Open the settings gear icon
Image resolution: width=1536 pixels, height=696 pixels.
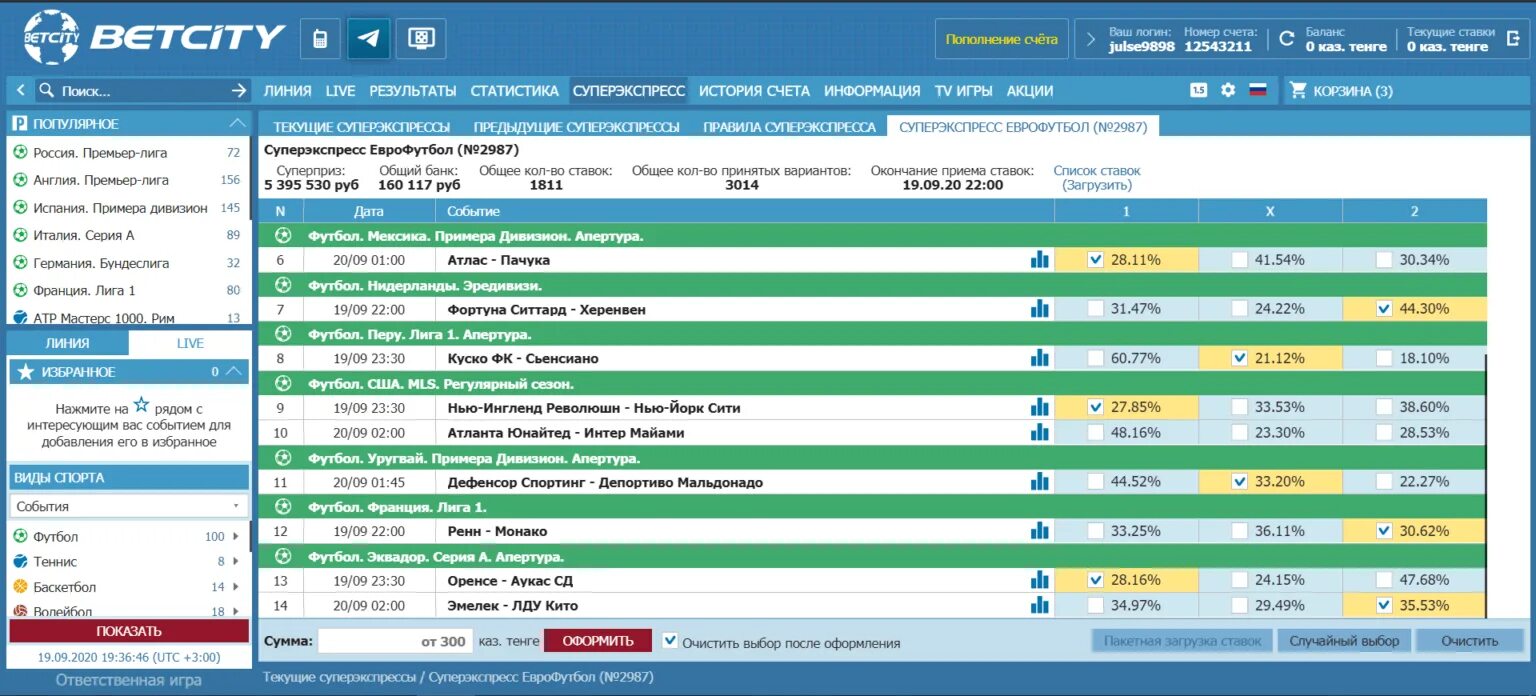(x=1228, y=90)
